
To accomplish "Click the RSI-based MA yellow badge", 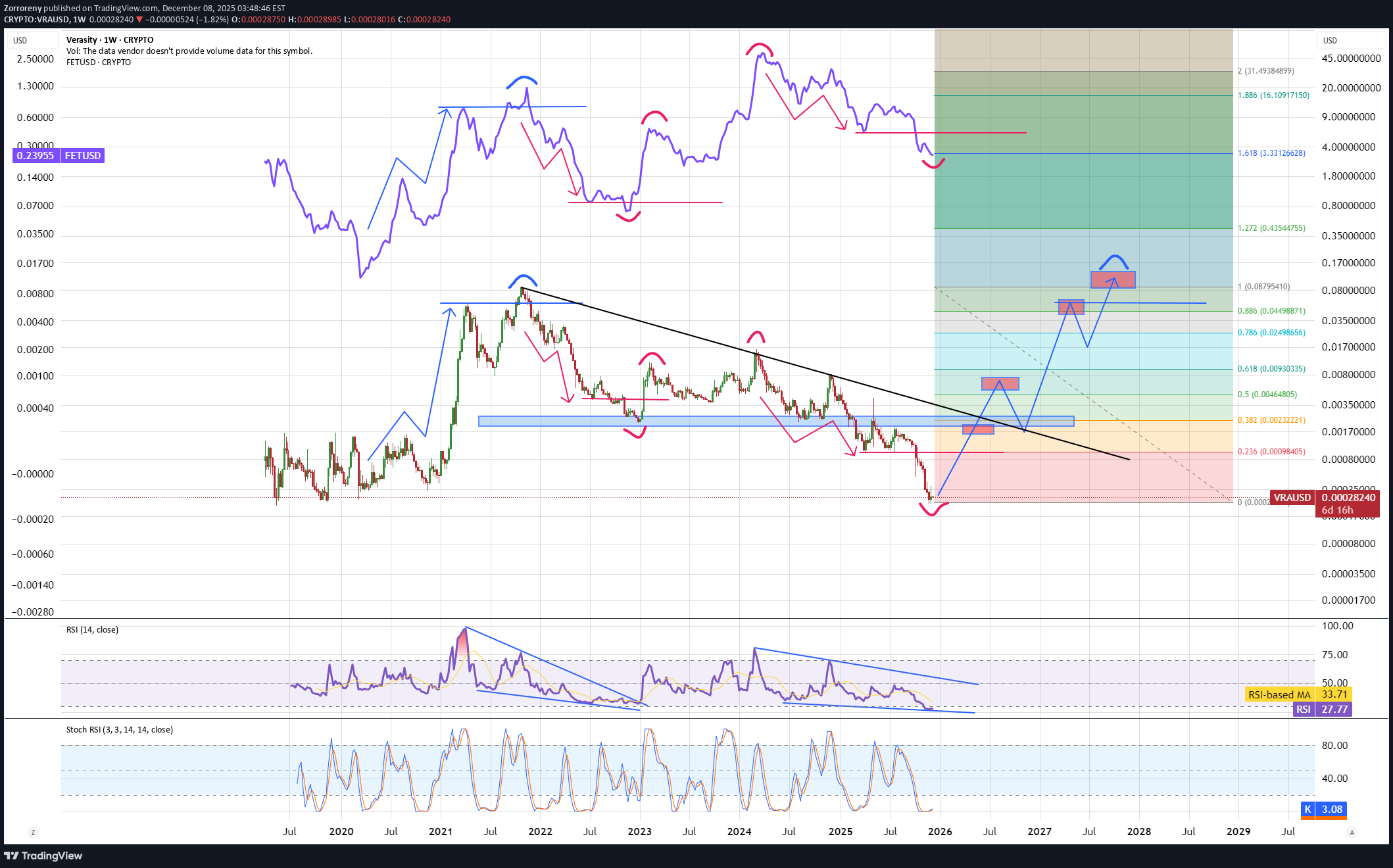I will pos(1279,694).
